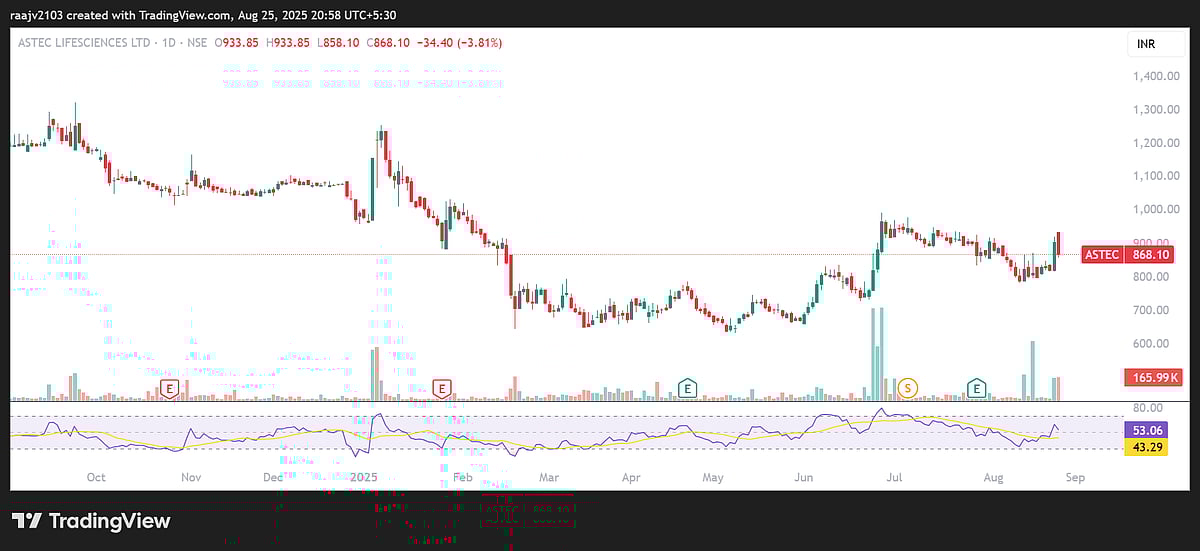Click the high value H933.85
This screenshot has height=551, width=1200.
[288, 43]
